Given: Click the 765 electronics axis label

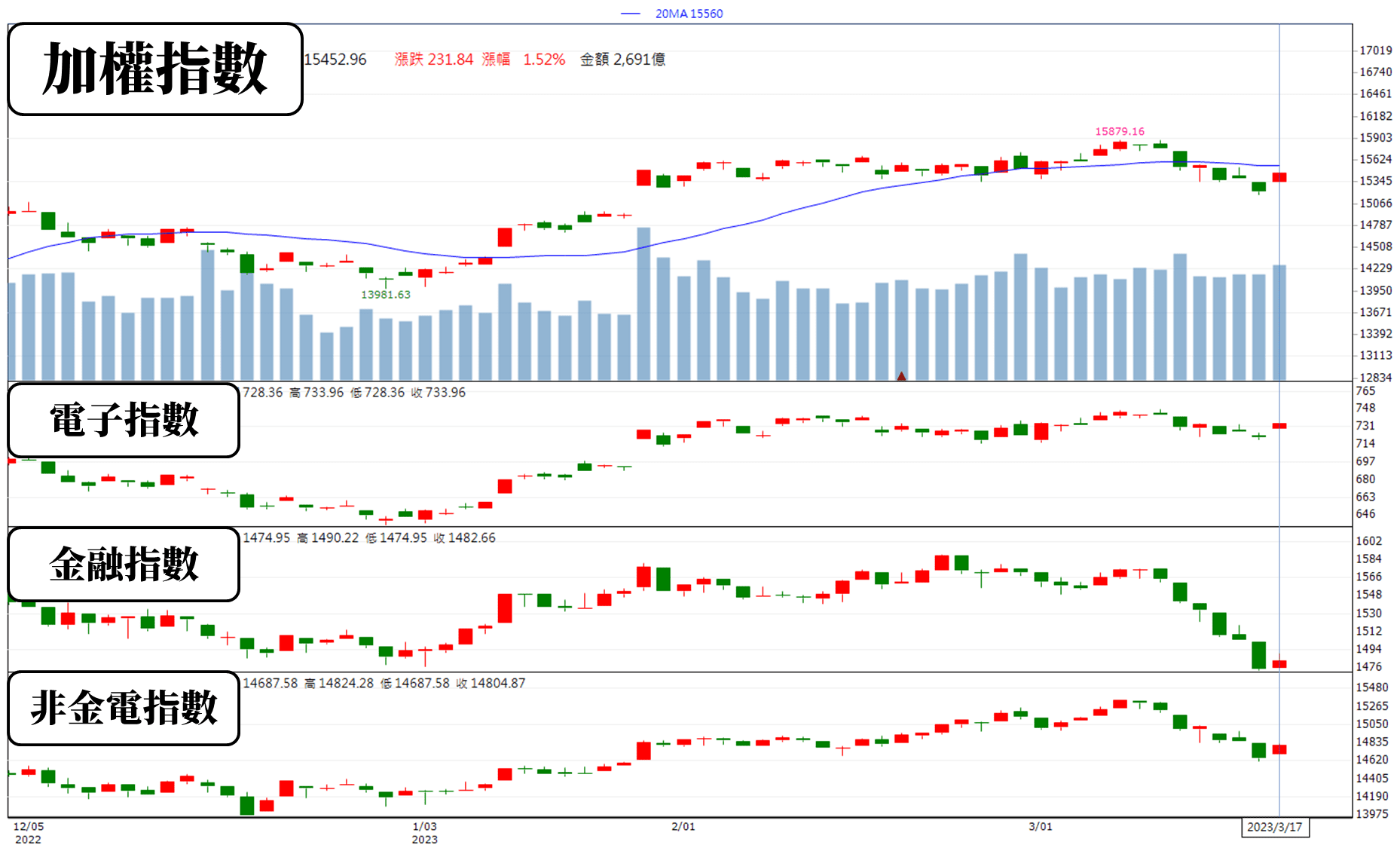Looking at the screenshot, I should [x=1365, y=391].
